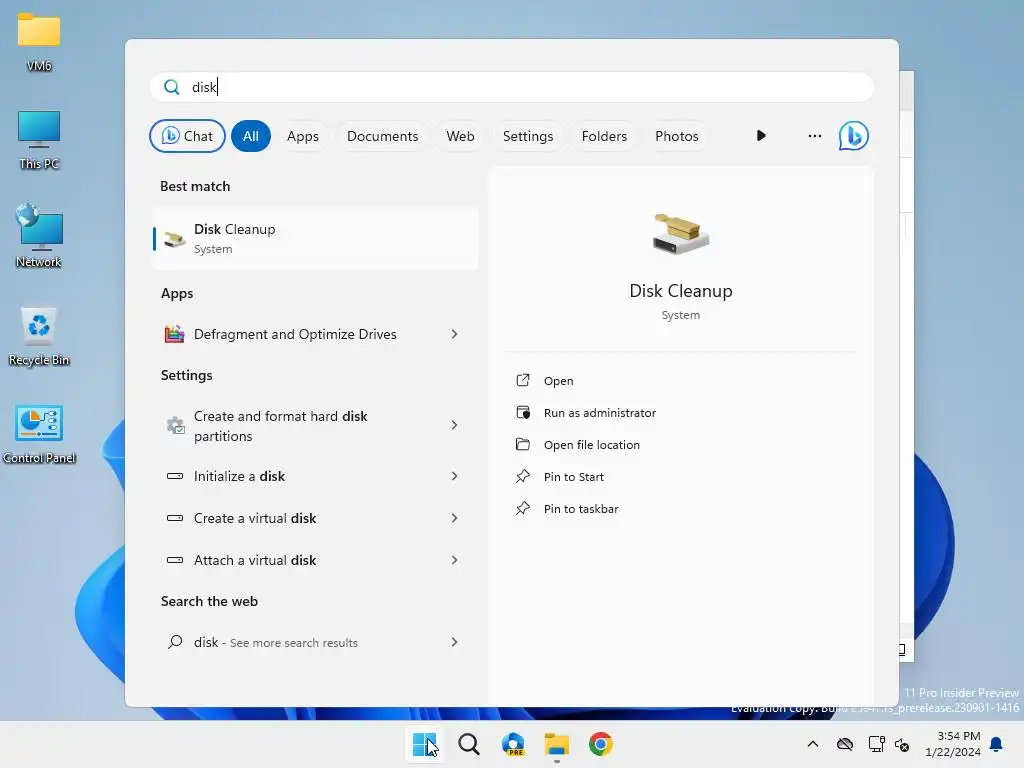Filter results by Apps

pos(303,136)
